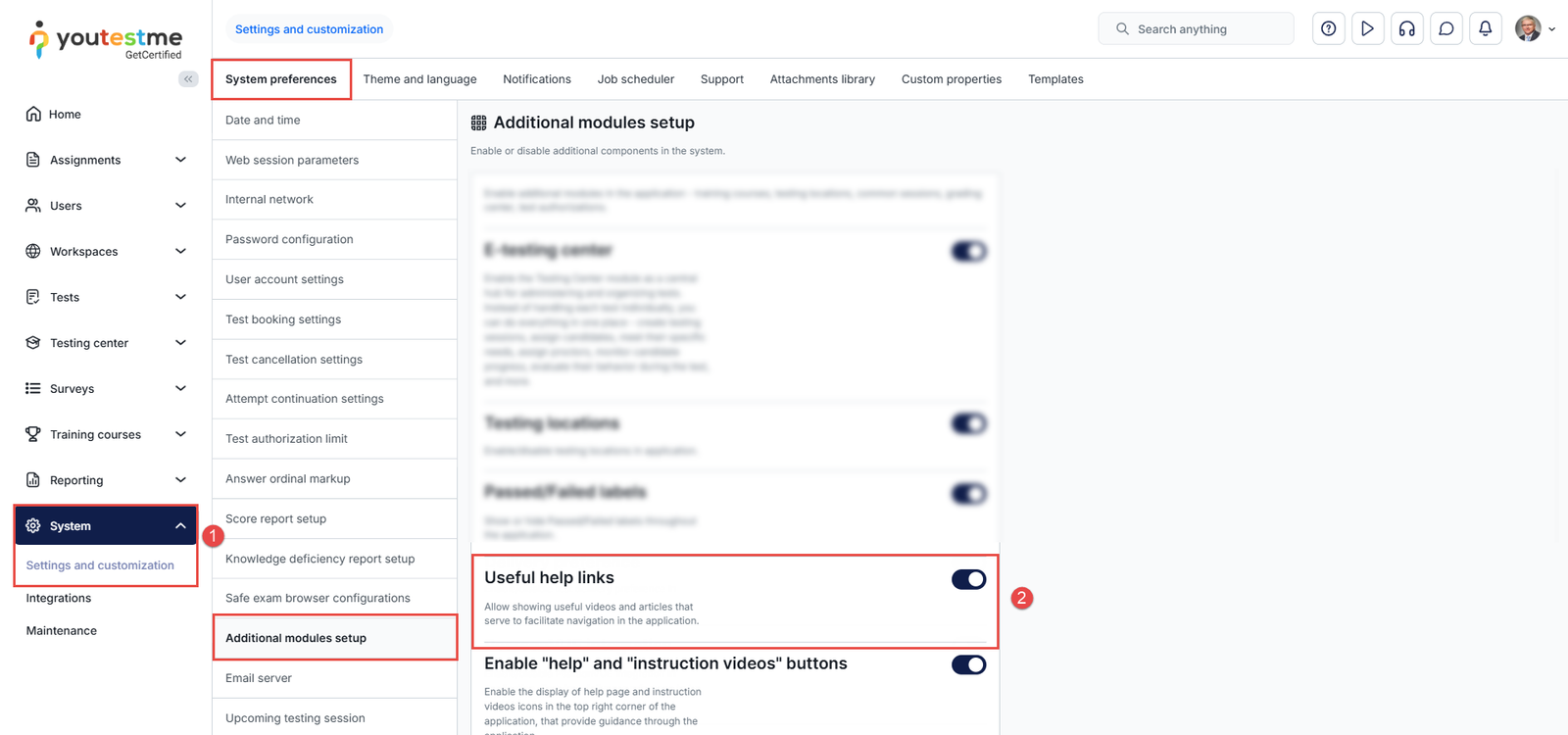The height and width of the screenshot is (735, 1568).
Task: Open the help question mark icon
Action: click(x=1328, y=29)
